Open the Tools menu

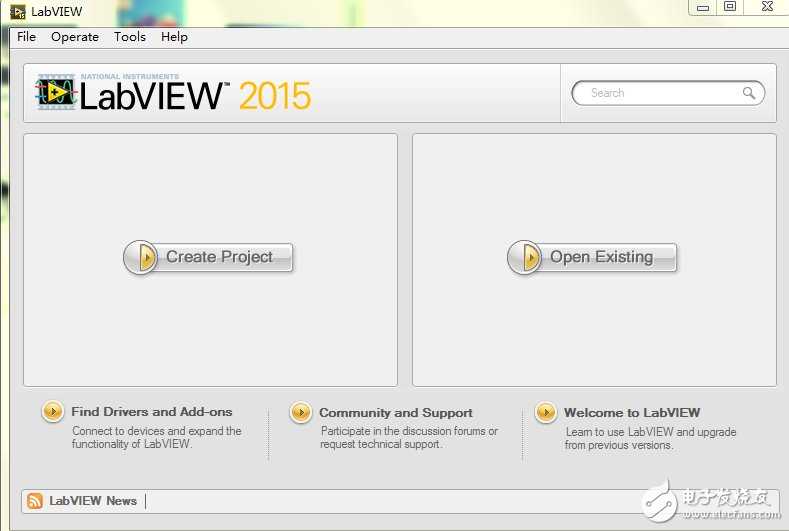(x=130, y=37)
